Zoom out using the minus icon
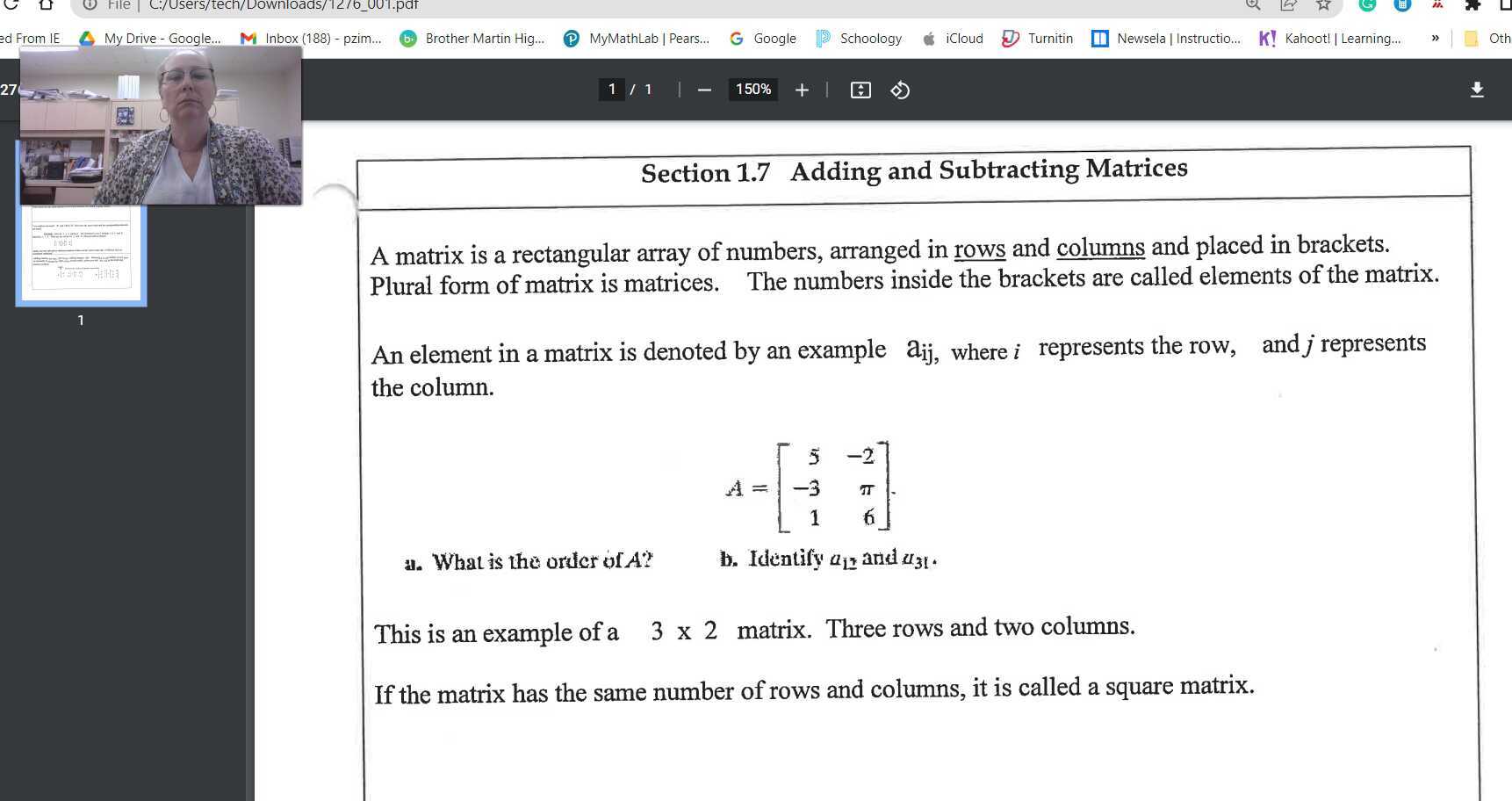This screenshot has height=801, width=1512. pos(703,89)
